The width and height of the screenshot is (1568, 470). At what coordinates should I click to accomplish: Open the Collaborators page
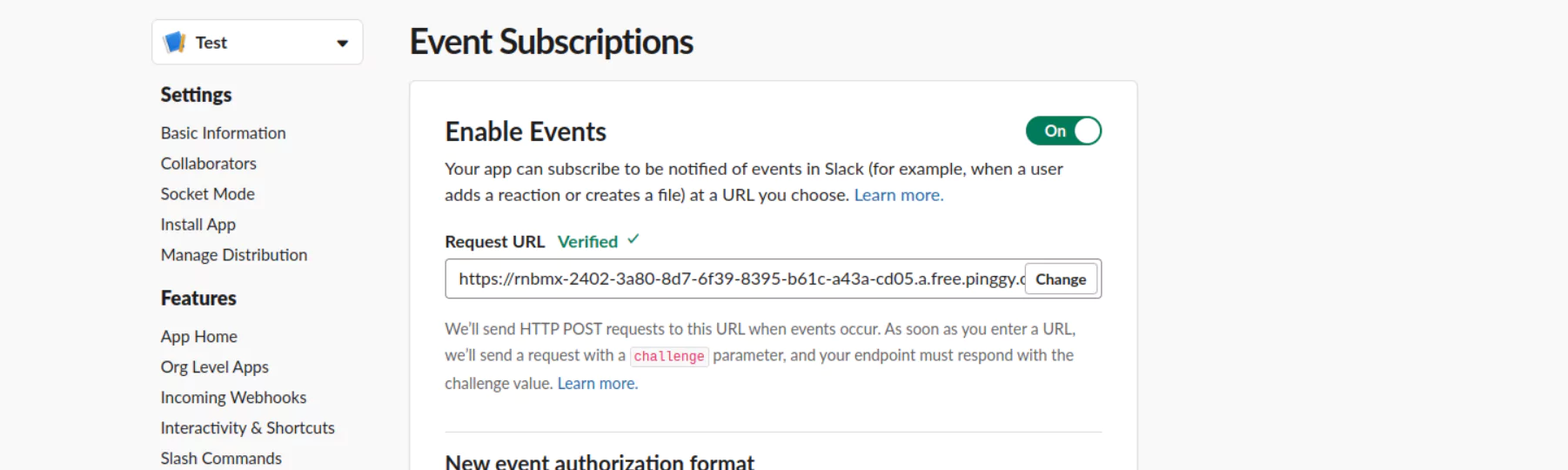click(x=209, y=164)
